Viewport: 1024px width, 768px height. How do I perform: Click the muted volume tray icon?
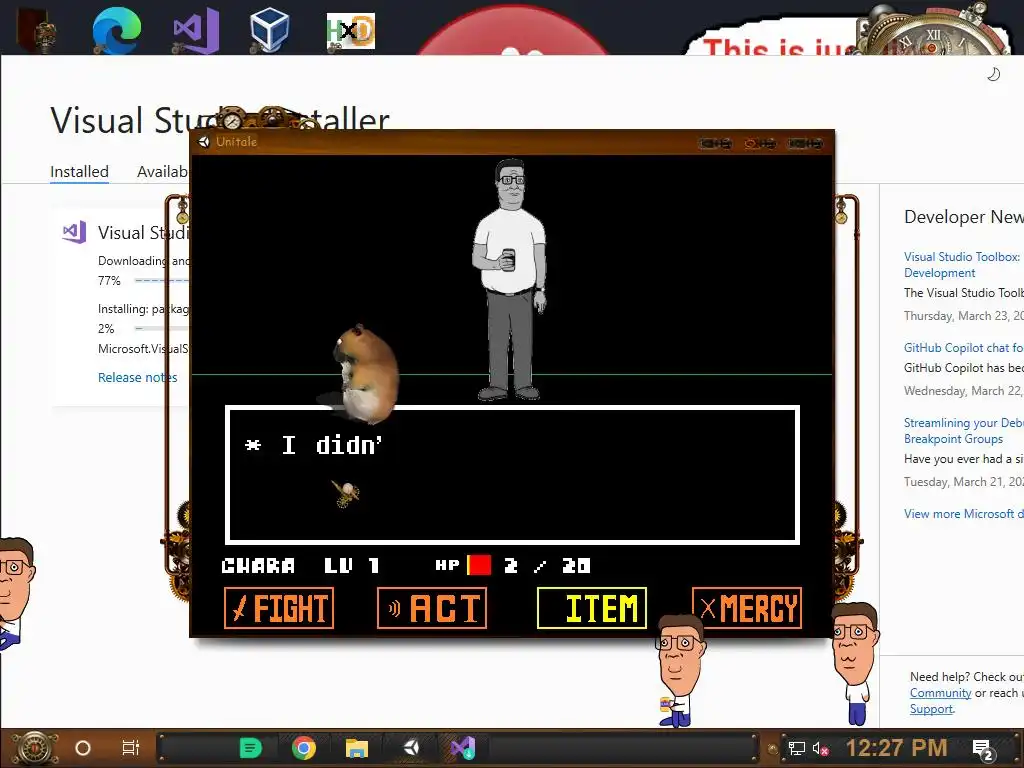[x=820, y=748]
